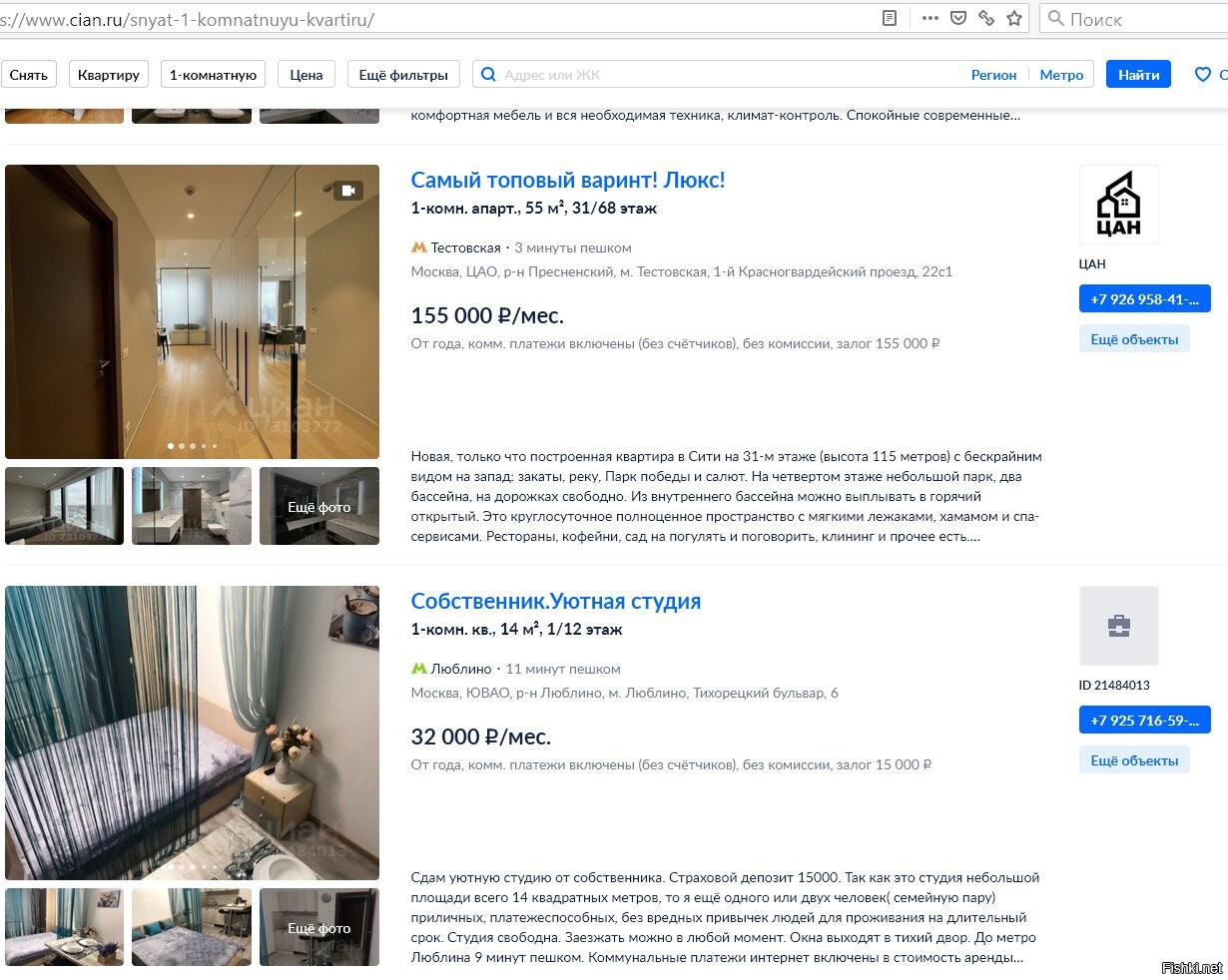This screenshot has width=1228, height=980.
Task: Click the blue Найти button
Action: 1139,75
